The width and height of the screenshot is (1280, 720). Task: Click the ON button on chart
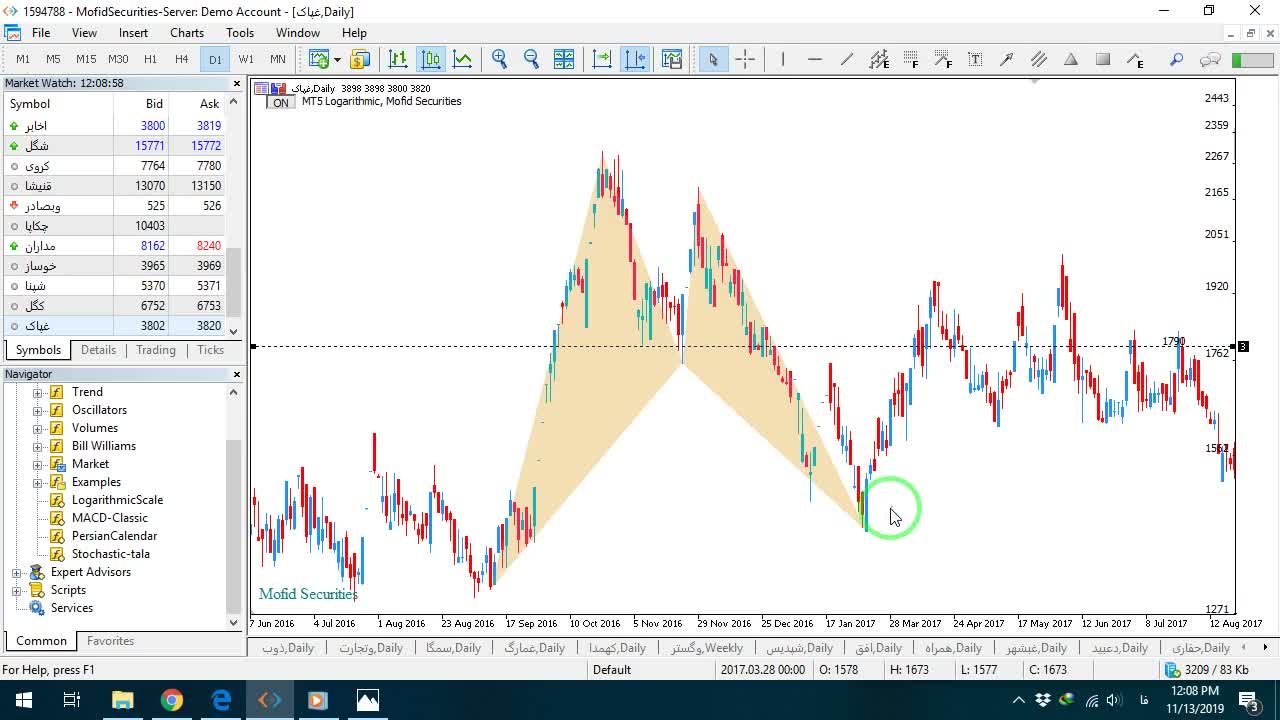point(281,103)
